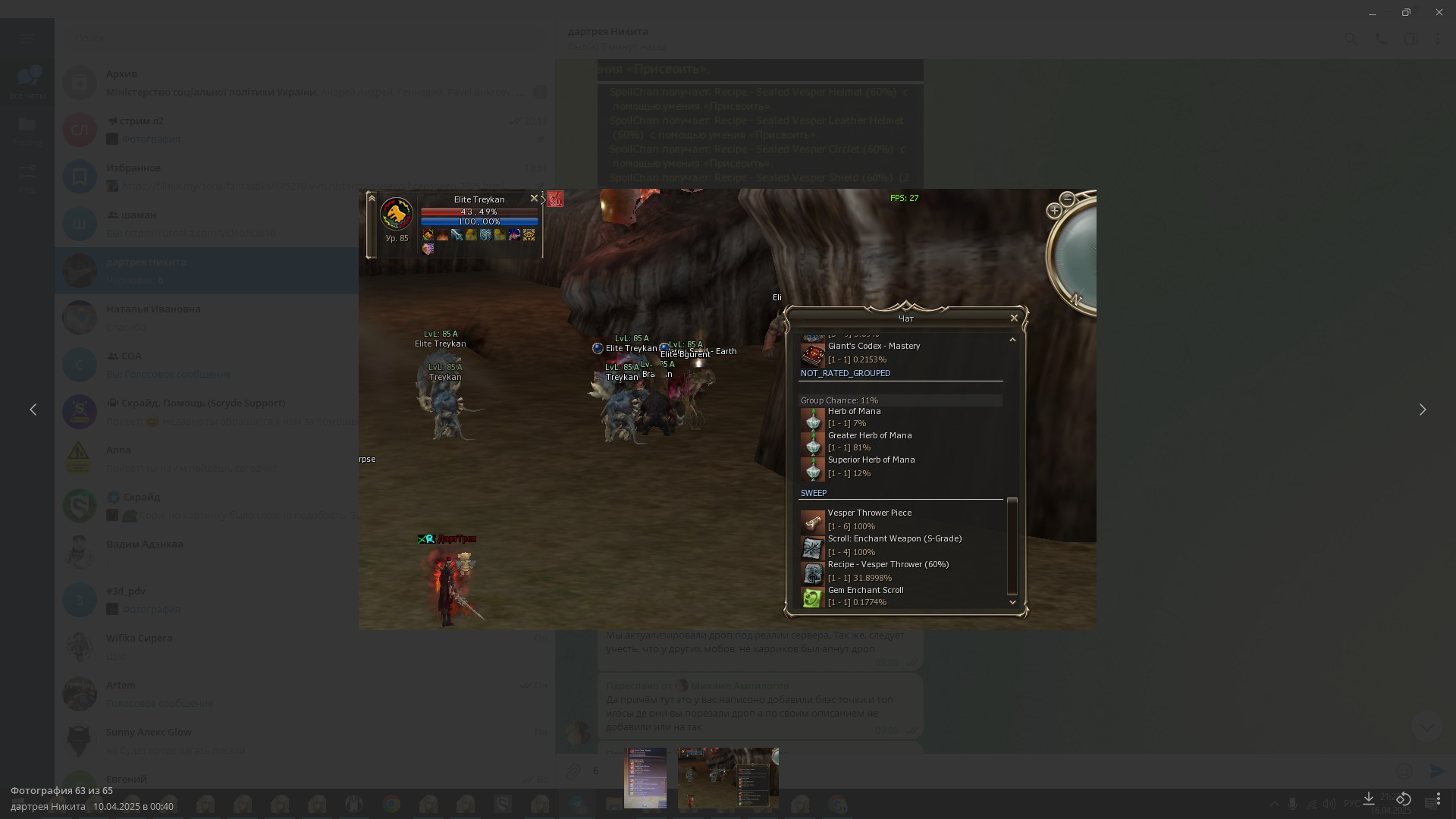Open the viewer's three-dot options menu
The image size is (1456, 819).
(x=1439, y=799)
